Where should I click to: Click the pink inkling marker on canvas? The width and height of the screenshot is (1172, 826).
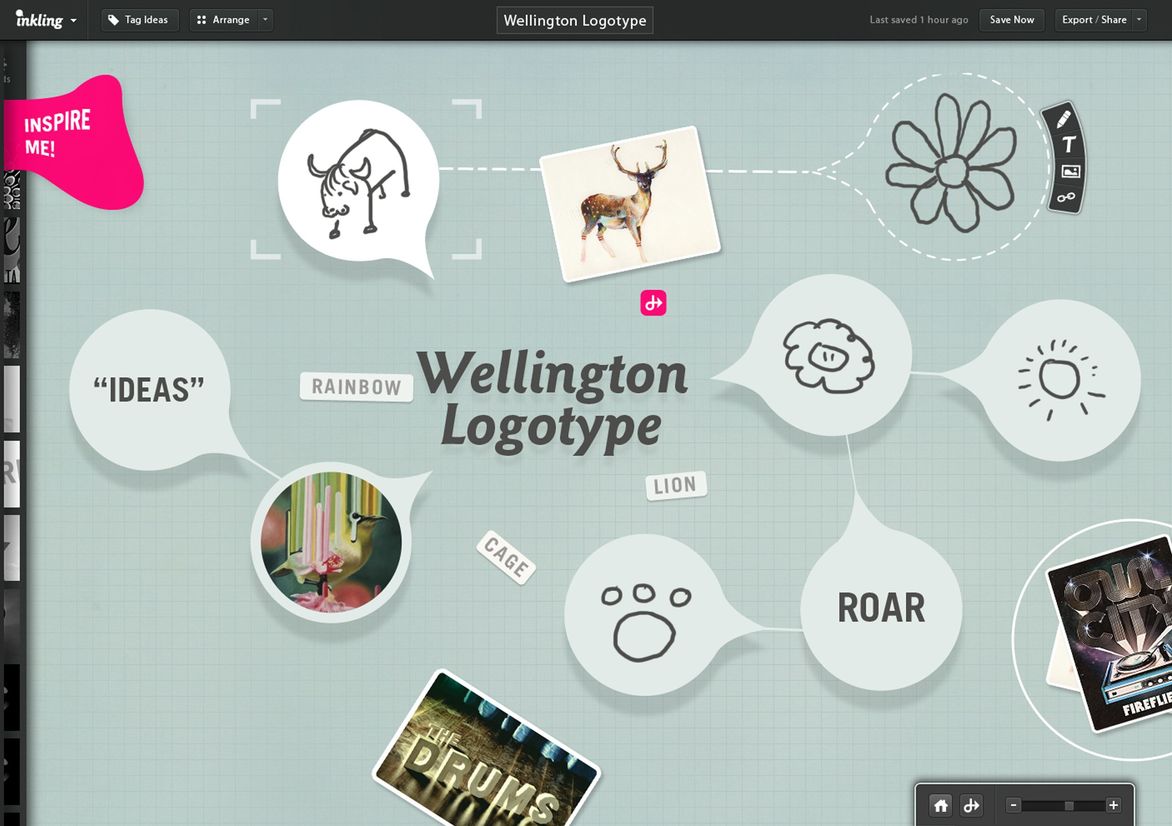tap(653, 303)
